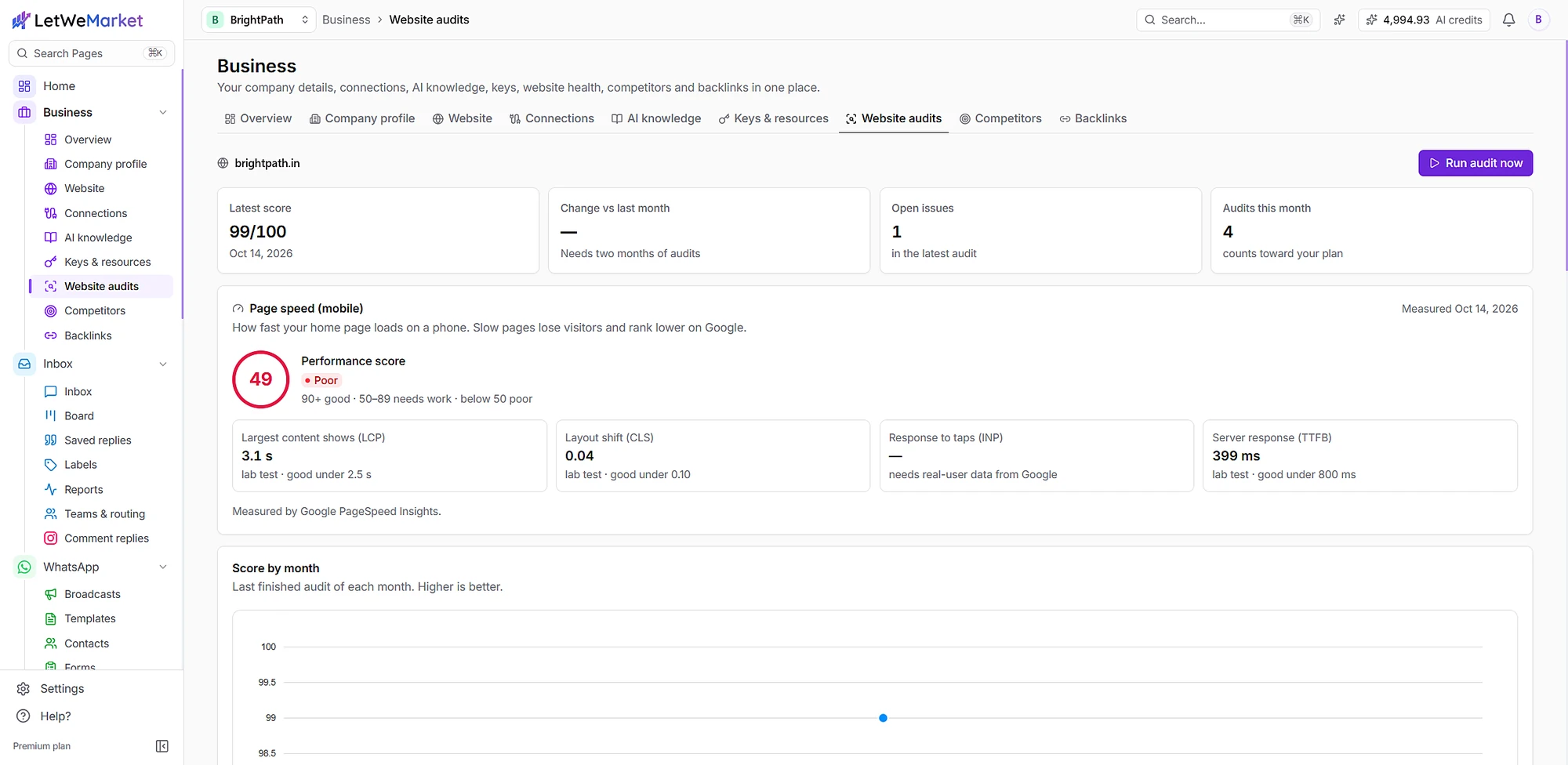Collapse the sidebar panel icon
The image size is (1568, 765).
[162, 746]
